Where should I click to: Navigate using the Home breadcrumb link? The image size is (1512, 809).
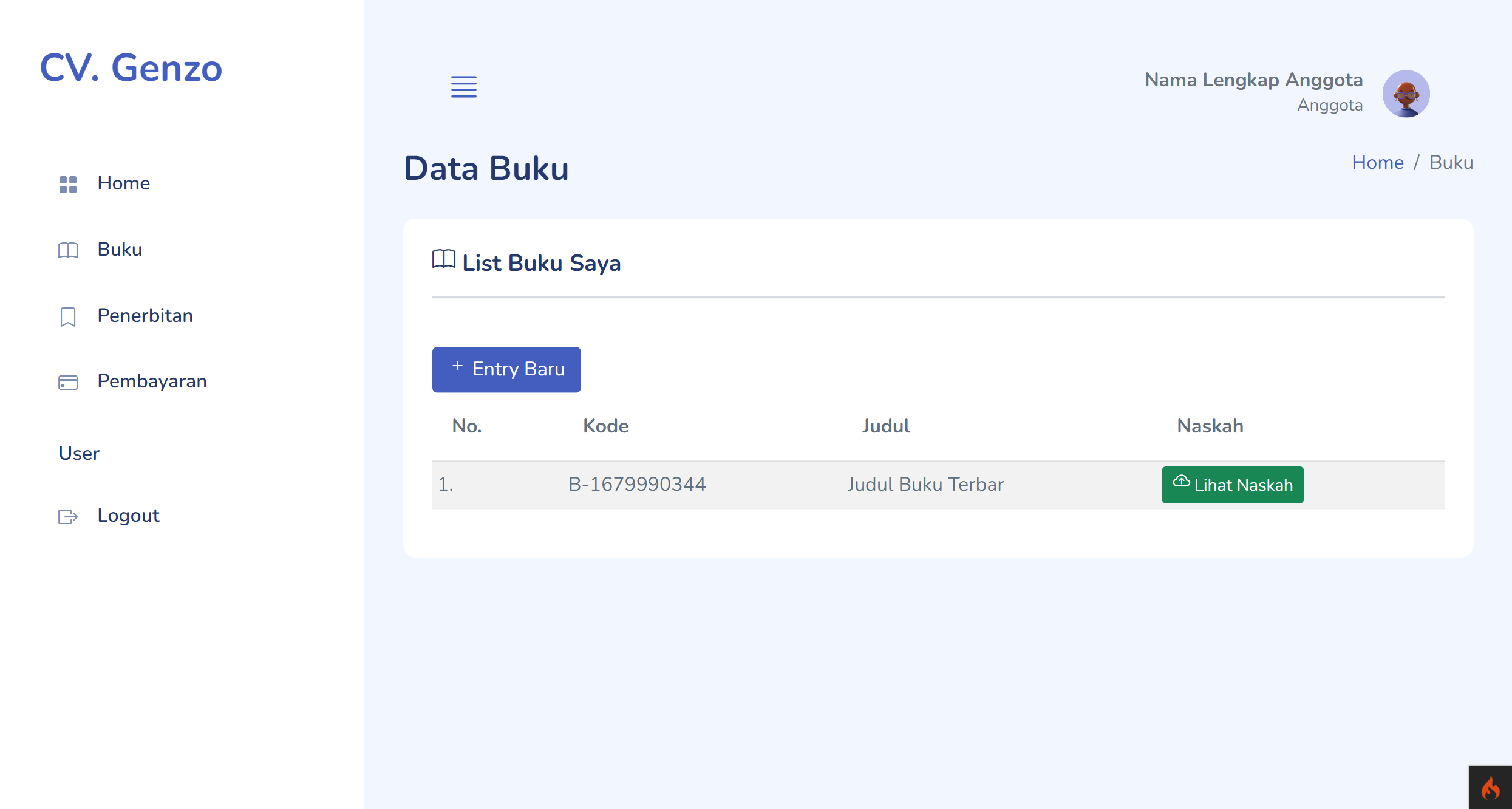coord(1377,162)
